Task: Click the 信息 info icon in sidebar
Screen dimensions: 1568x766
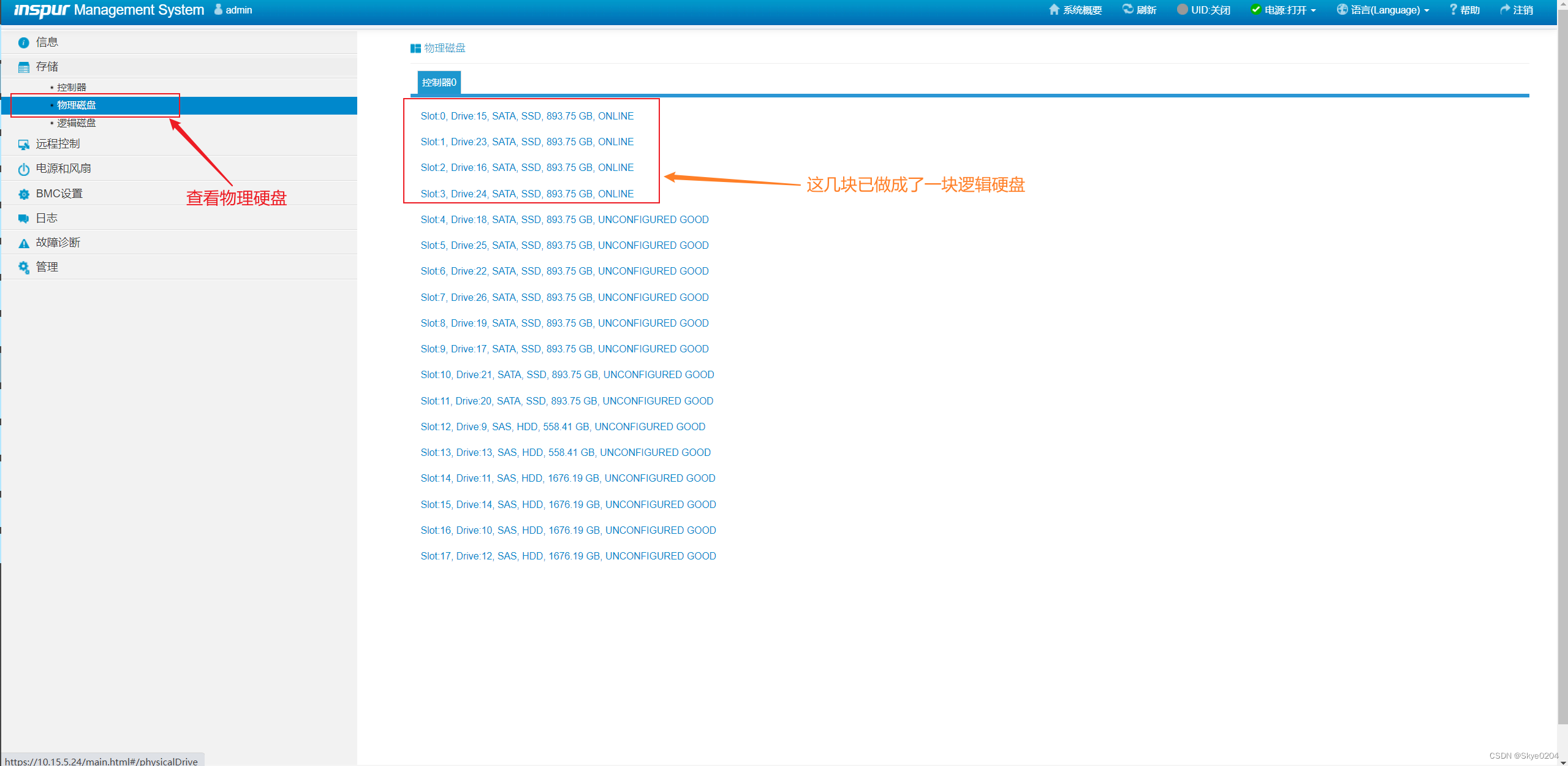Action: point(24,42)
